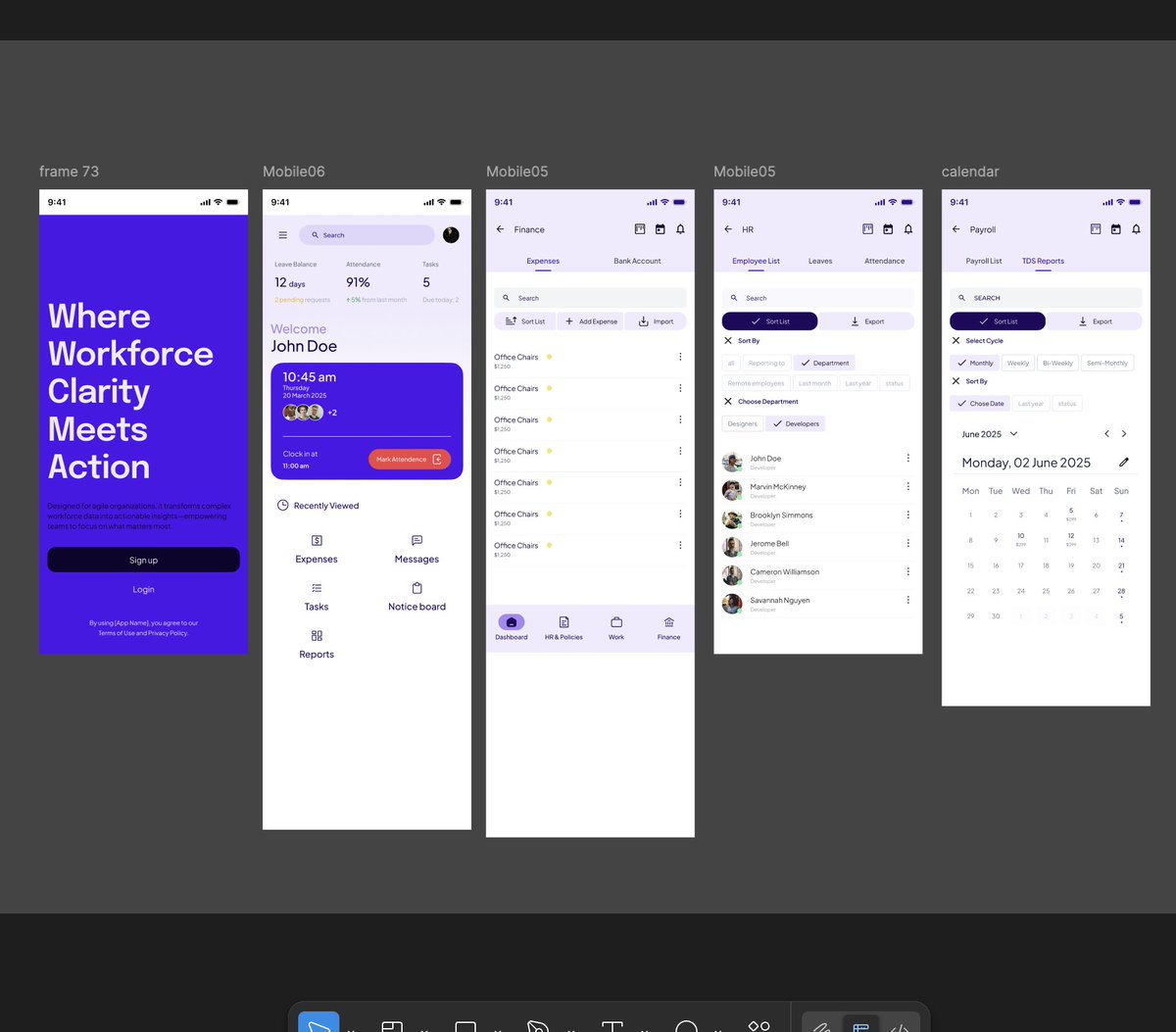Go to previous month in calendar
The width and height of the screenshot is (1176, 1032).
[x=1107, y=434]
